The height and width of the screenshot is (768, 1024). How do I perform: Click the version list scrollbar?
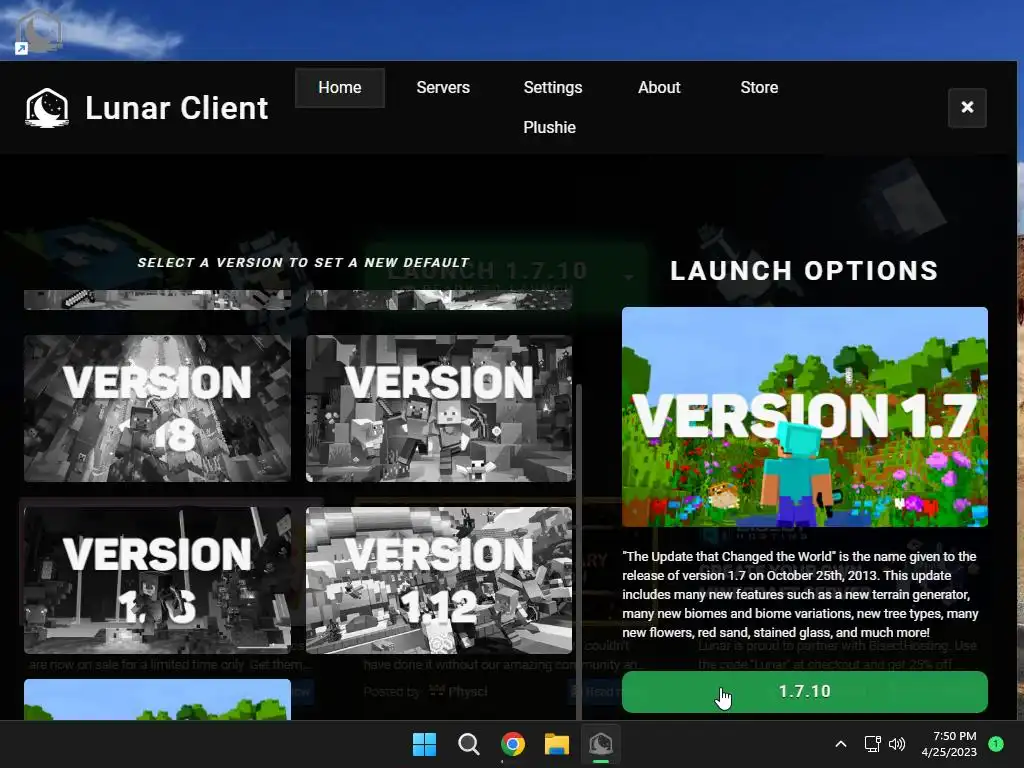(x=579, y=552)
